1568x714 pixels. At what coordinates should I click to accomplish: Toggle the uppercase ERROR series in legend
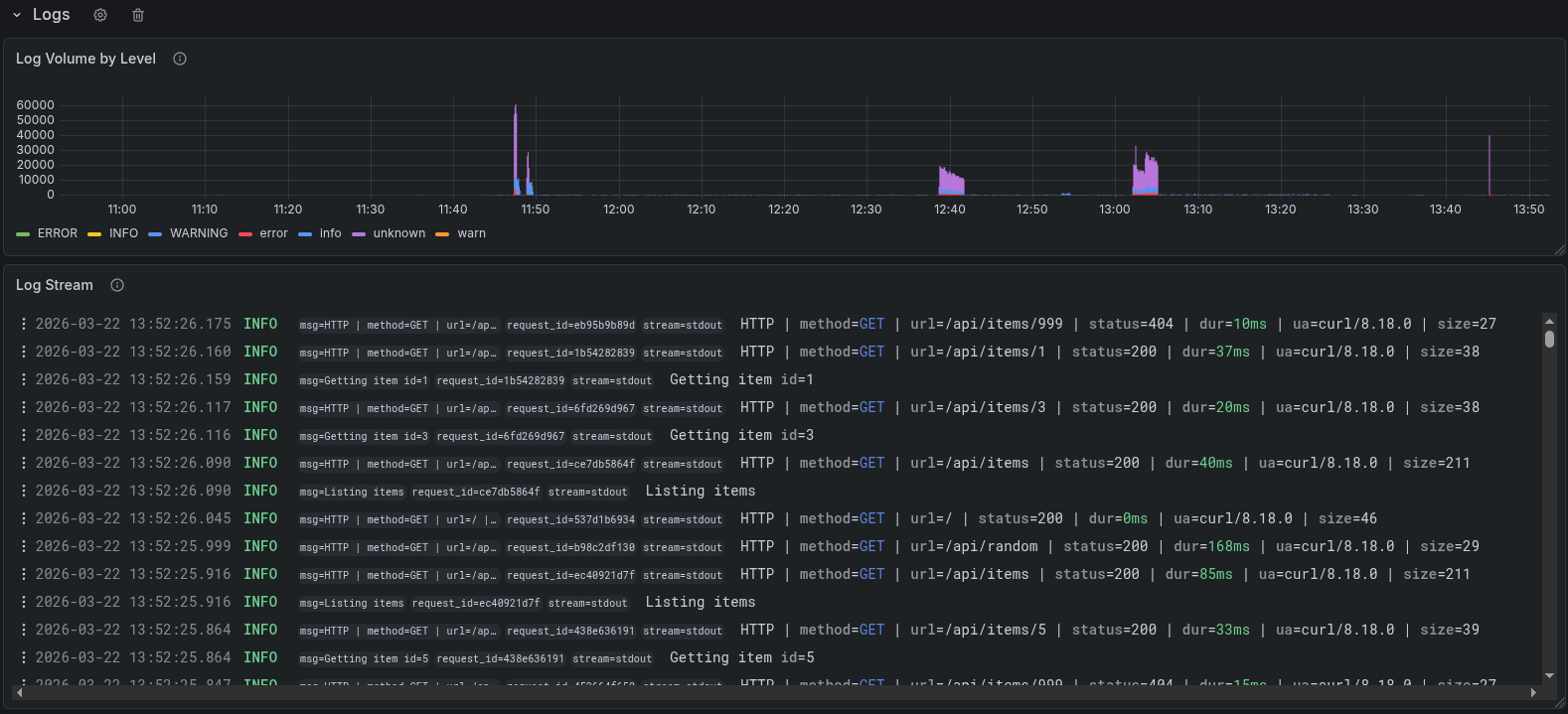[x=57, y=233]
